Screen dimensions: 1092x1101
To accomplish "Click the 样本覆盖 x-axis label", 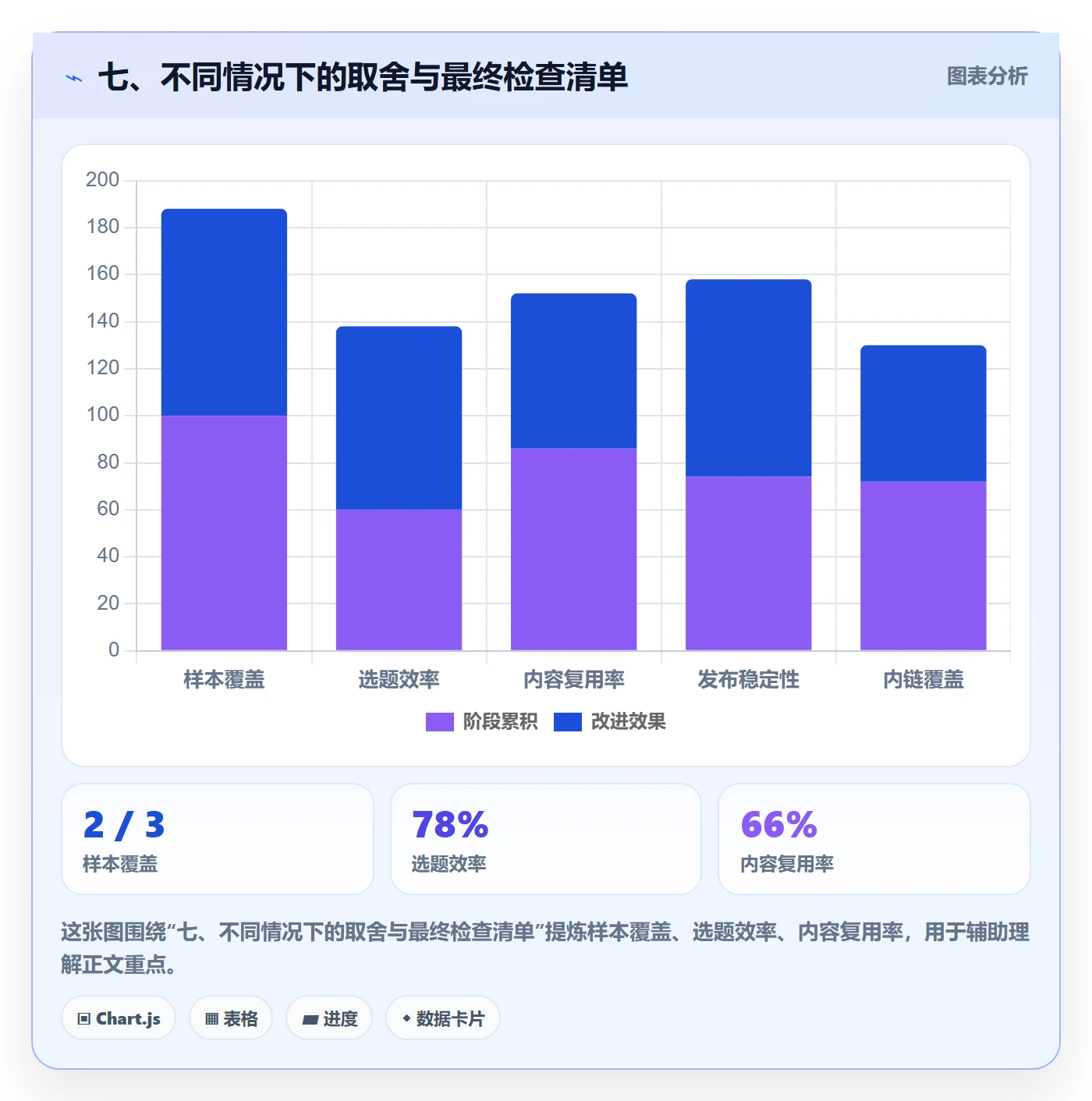I will pos(224,680).
